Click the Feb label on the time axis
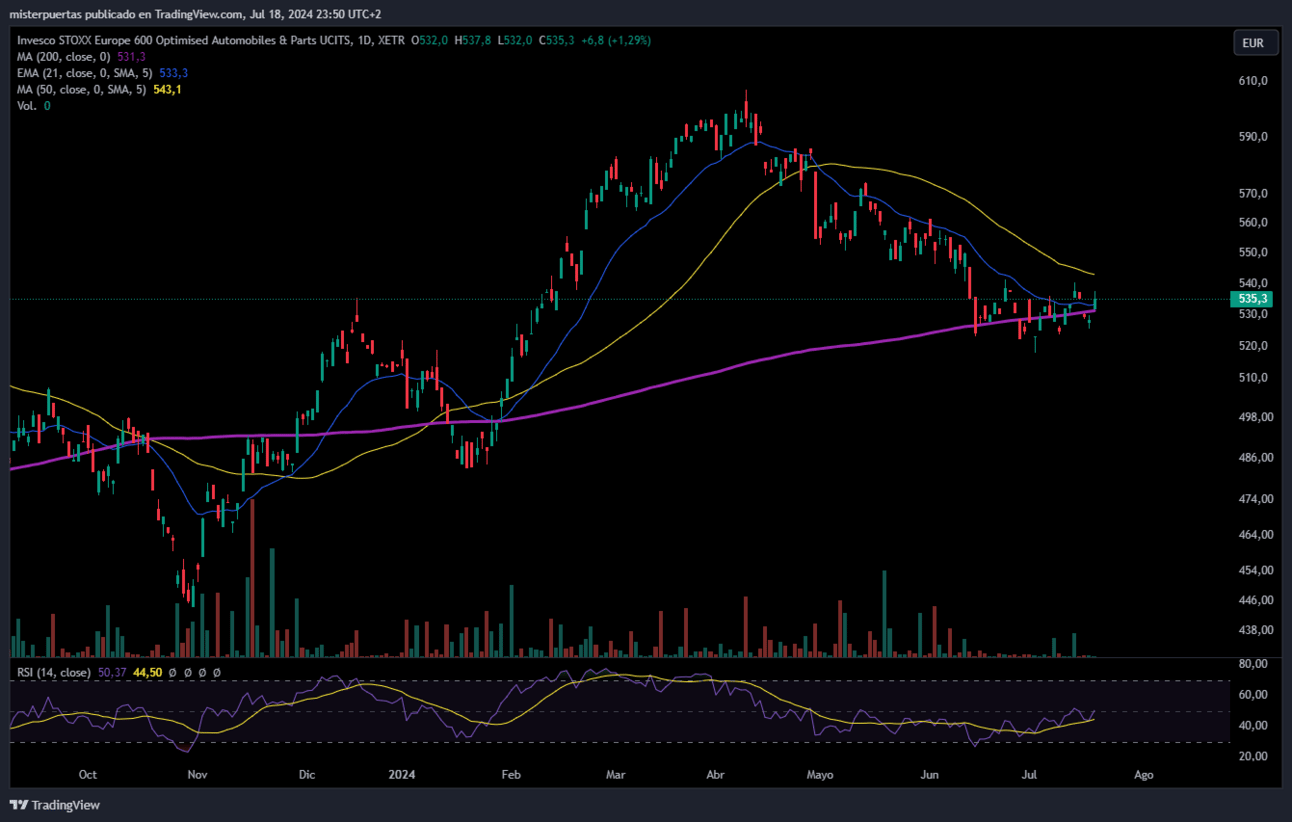 (511, 775)
